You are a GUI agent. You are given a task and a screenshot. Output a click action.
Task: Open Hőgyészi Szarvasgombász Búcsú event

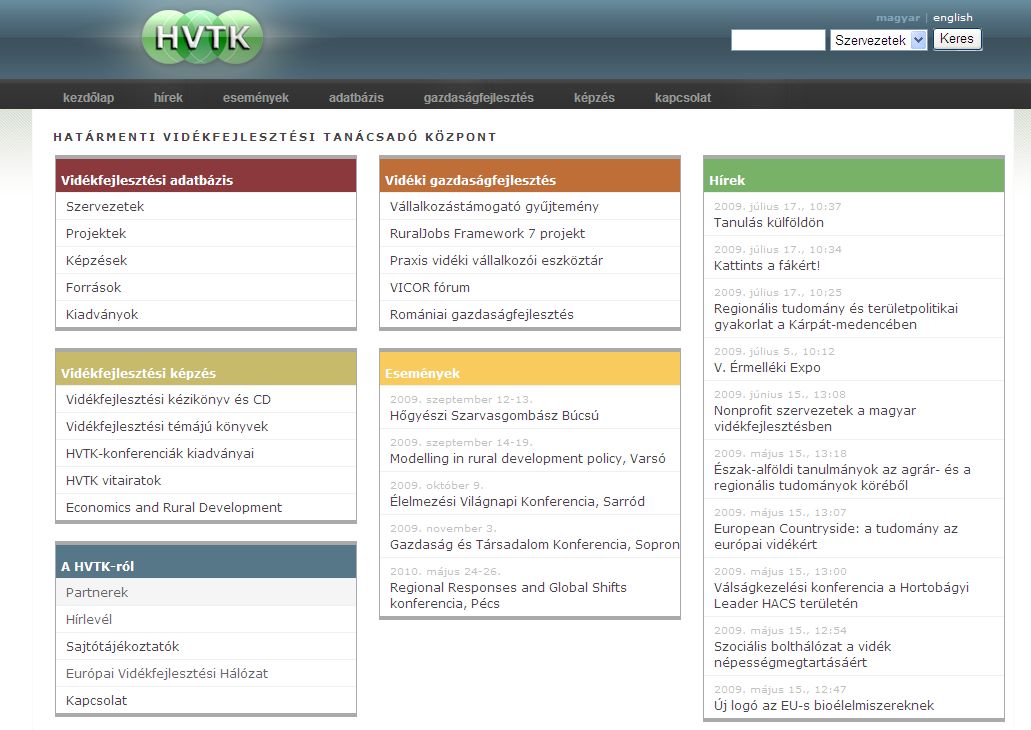click(494, 416)
